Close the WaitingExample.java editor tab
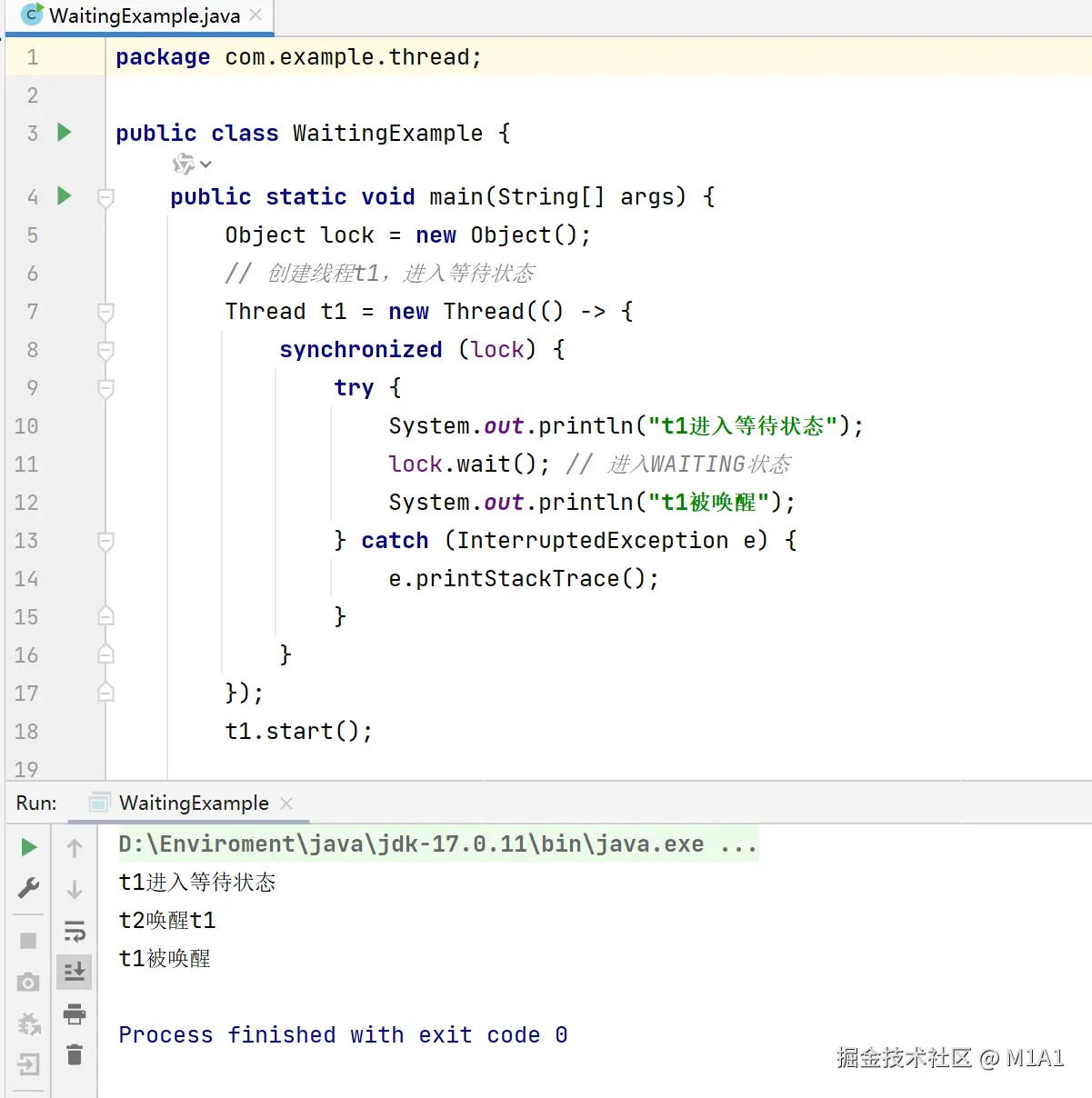The height and width of the screenshot is (1098, 1092). coord(255,15)
